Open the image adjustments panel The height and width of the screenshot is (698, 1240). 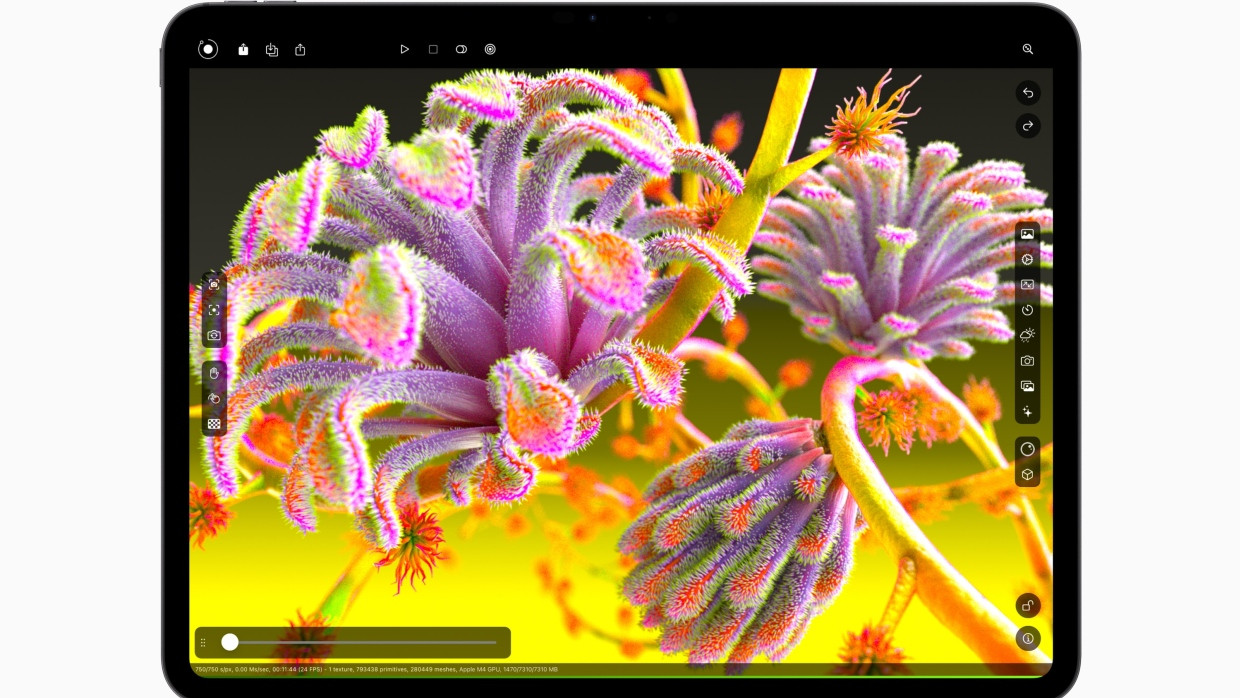(1028, 284)
